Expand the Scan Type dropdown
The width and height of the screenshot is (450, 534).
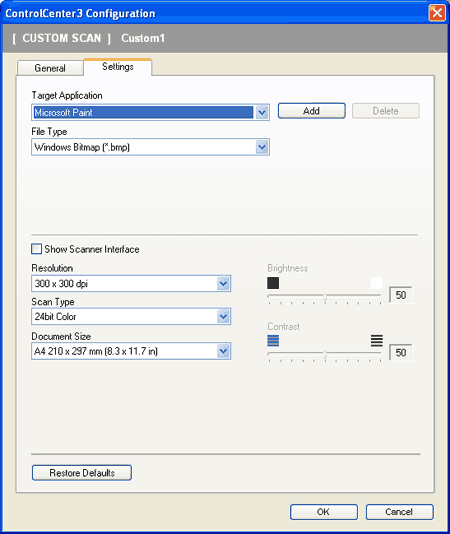[x=223, y=317]
